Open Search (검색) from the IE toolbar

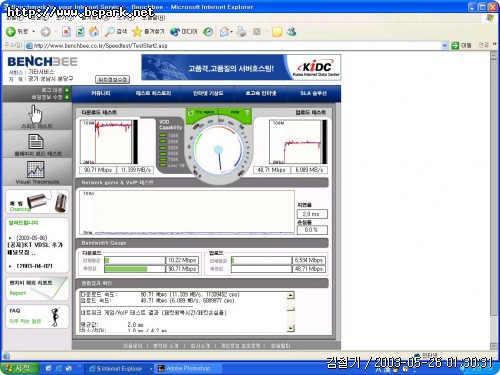[116, 32]
